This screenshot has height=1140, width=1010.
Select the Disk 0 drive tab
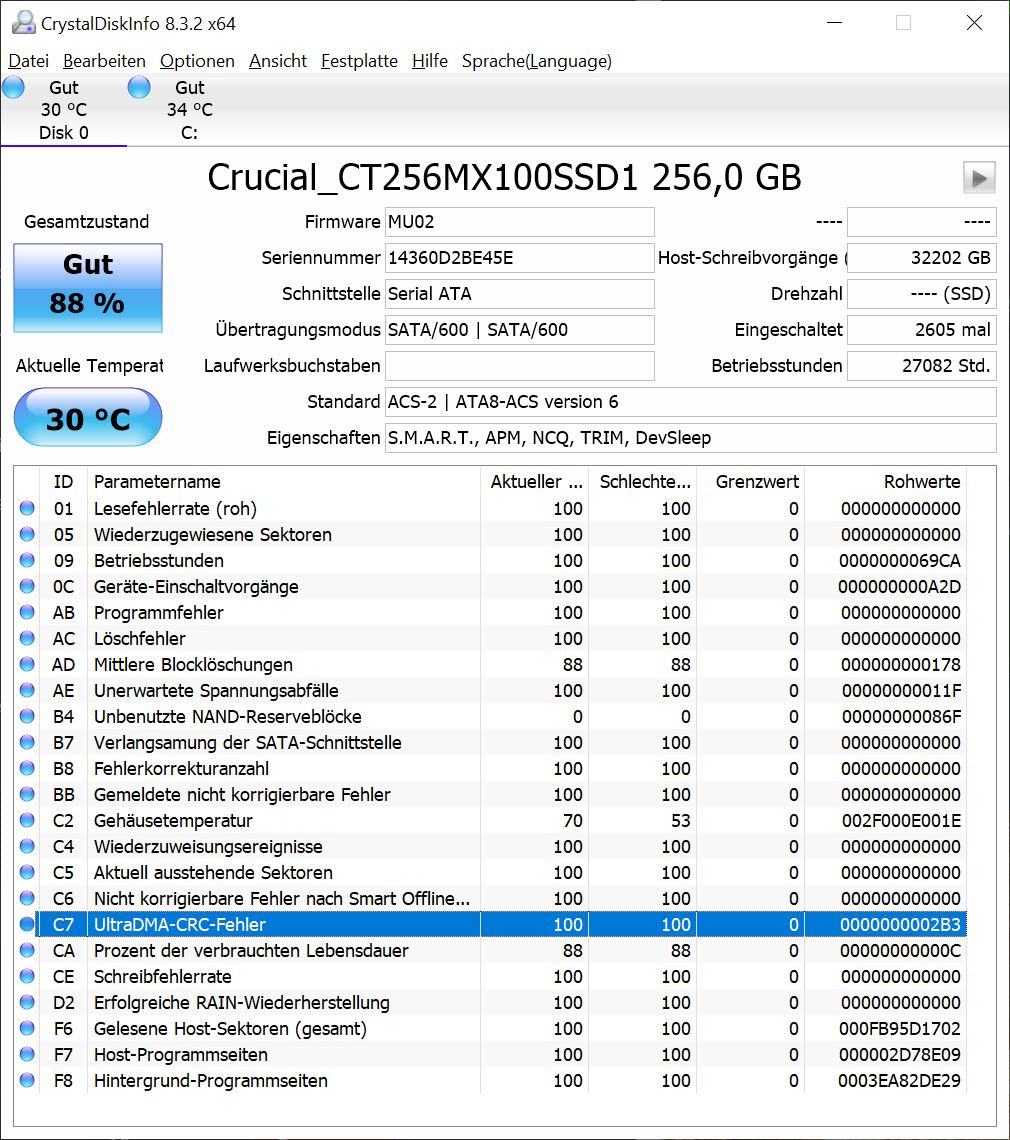63,110
